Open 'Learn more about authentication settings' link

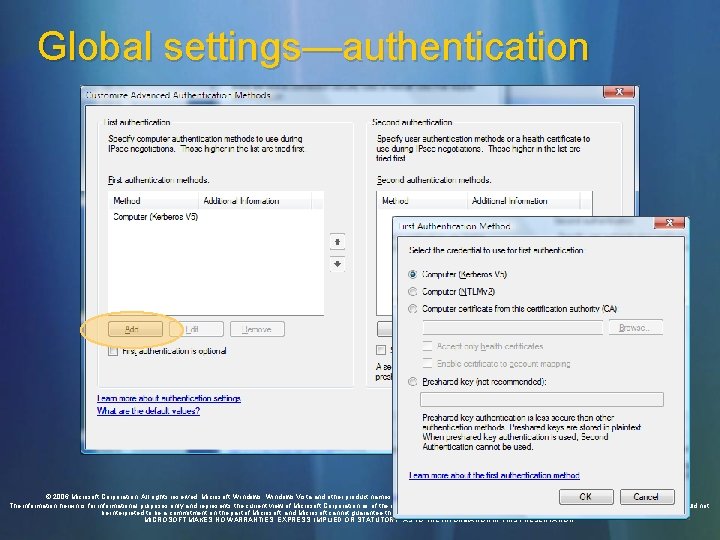[169, 398]
